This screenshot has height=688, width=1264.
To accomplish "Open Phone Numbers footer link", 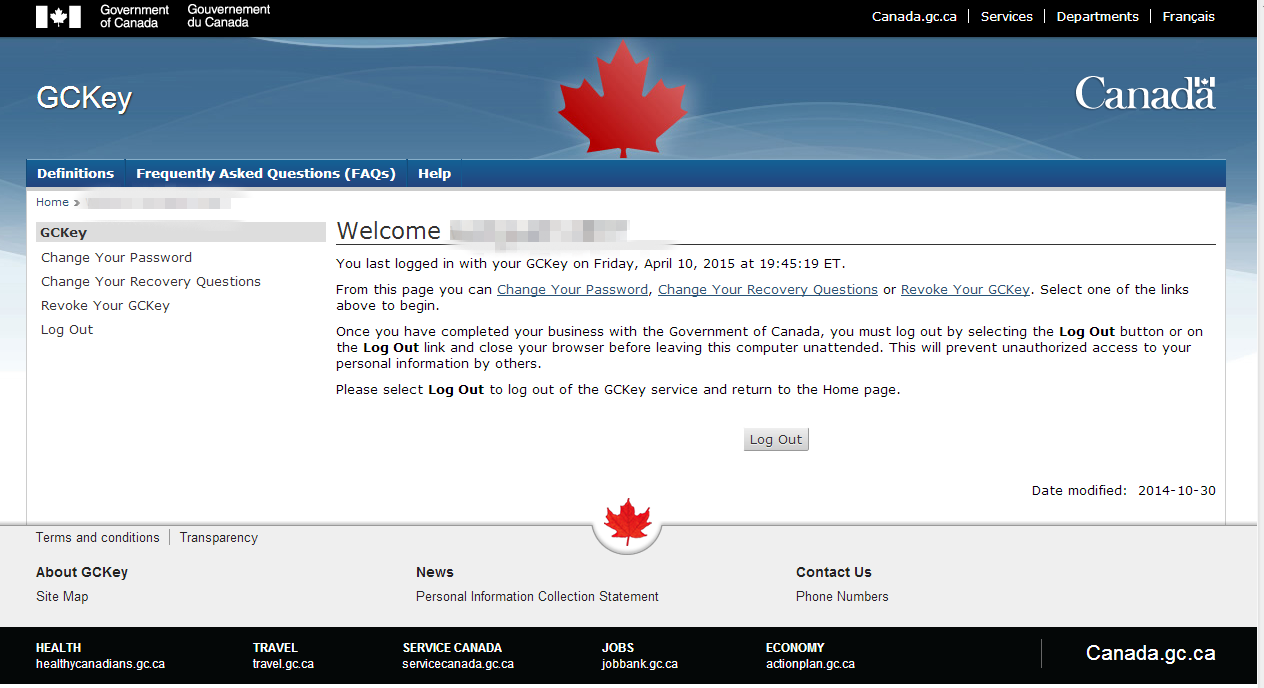I will 842,596.
